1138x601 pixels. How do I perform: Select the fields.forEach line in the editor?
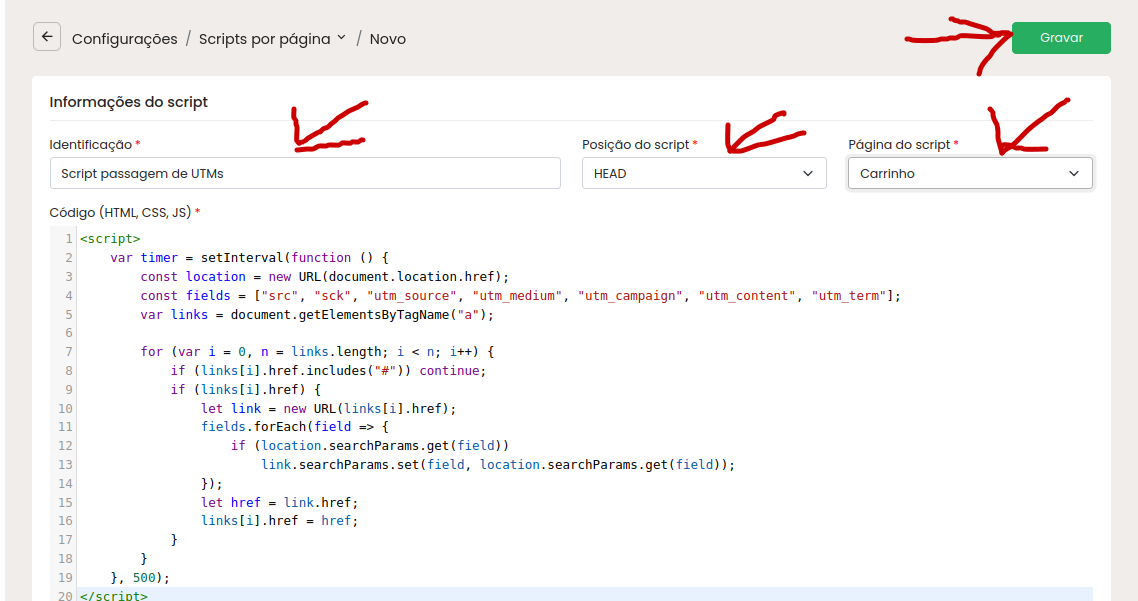tap(295, 427)
